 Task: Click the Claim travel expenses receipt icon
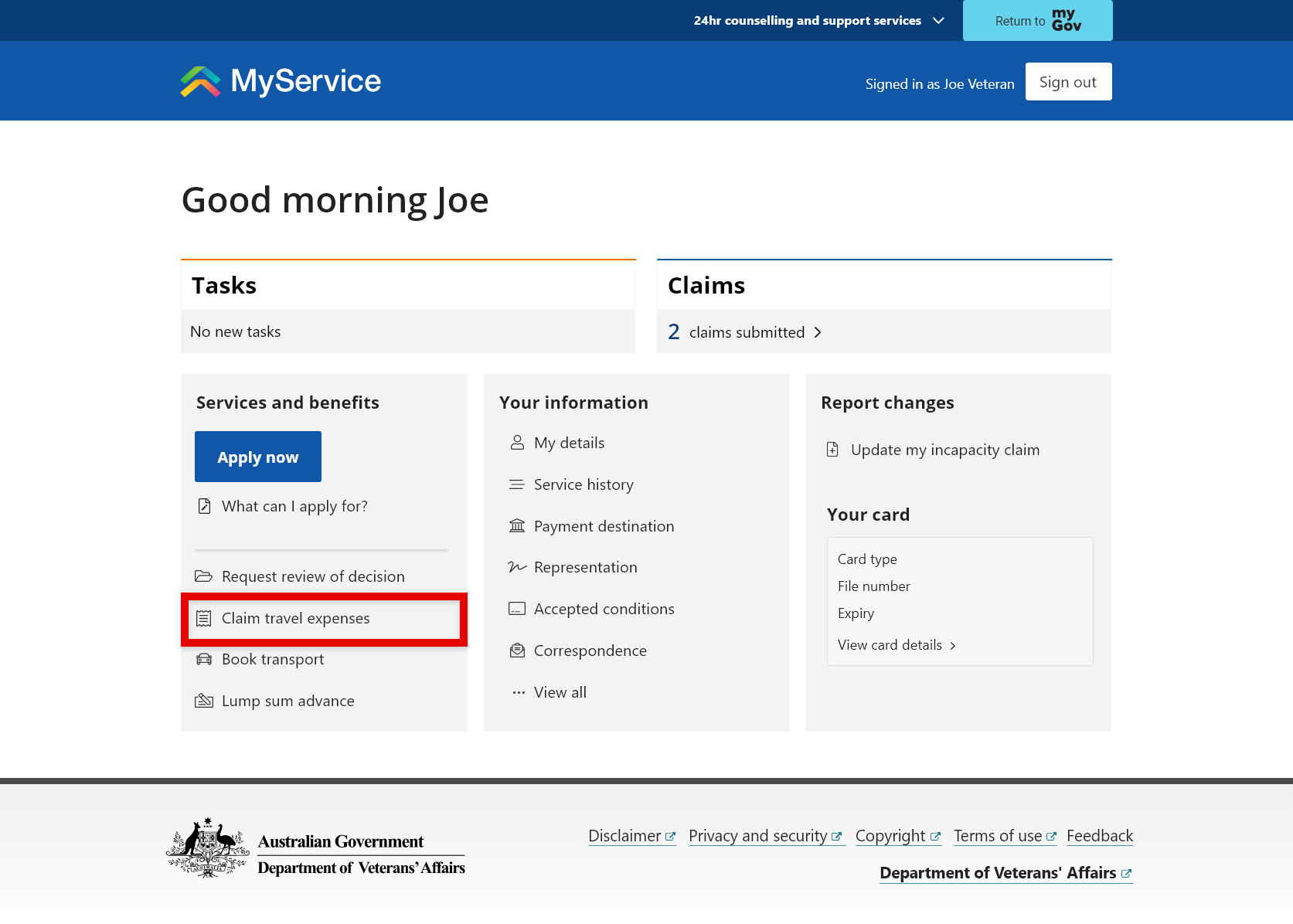(x=204, y=618)
